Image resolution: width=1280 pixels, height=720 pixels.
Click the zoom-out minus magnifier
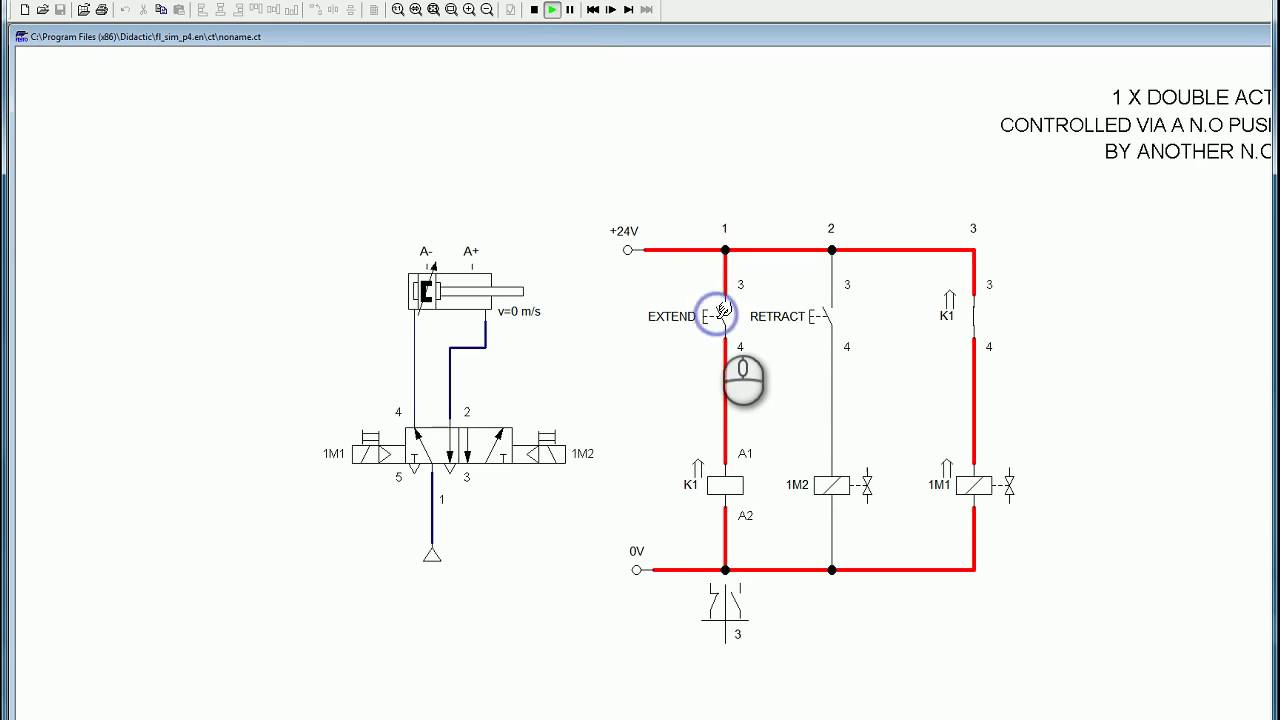pyautogui.click(x=487, y=10)
